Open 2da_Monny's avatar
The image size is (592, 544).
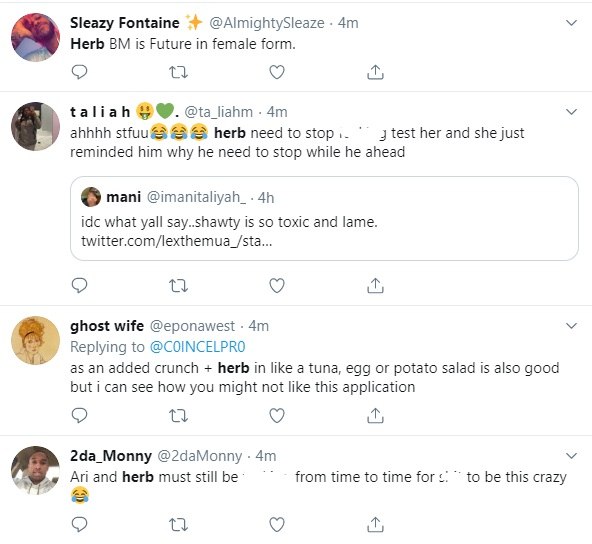click(x=35, y=470)
